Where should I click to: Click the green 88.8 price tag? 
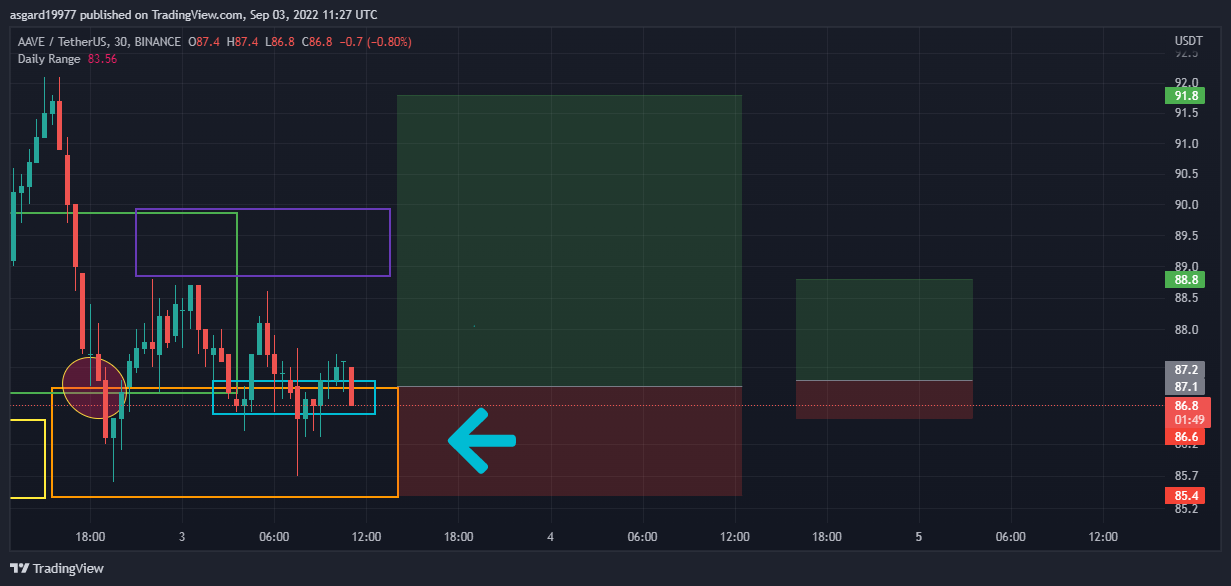pyautogui.click(x=1186, y=280)
